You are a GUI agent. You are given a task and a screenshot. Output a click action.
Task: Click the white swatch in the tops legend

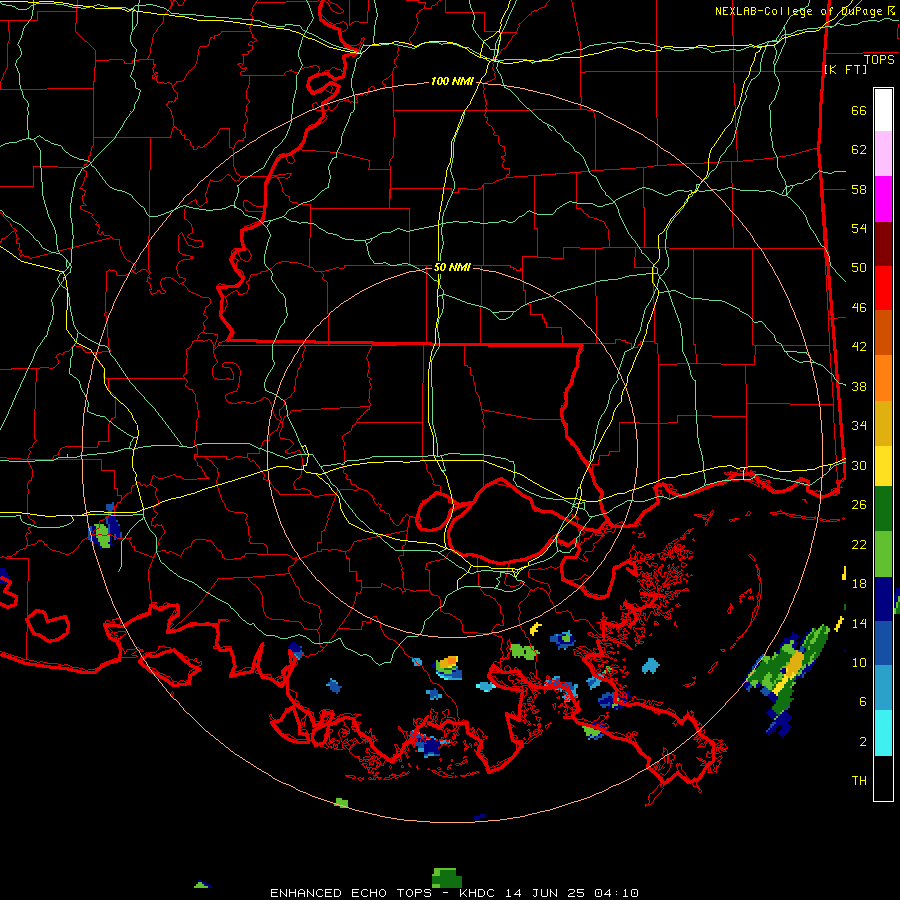tap(883, 110)
